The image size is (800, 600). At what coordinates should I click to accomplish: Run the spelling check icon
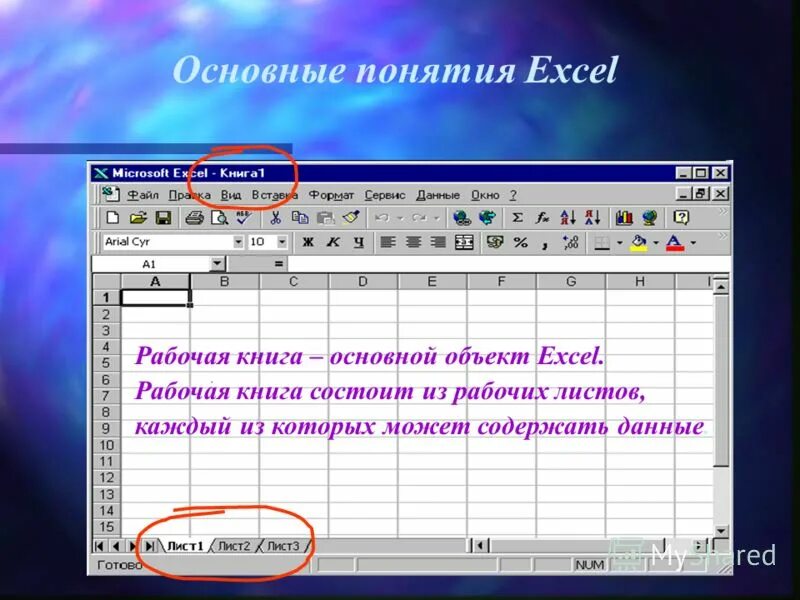coord(244,218)
